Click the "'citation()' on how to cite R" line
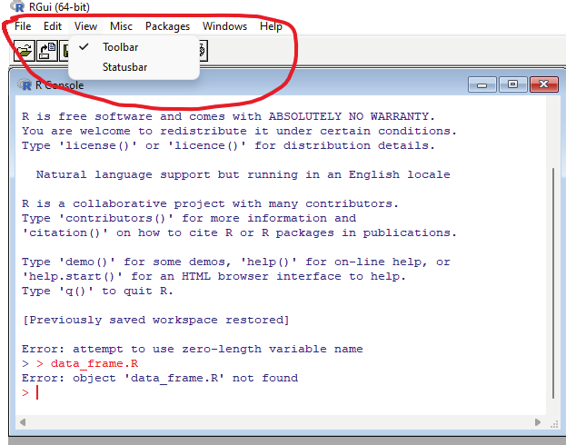Image resolution: width=566 pixels, height=445 pixels. (x=239, y=233)
